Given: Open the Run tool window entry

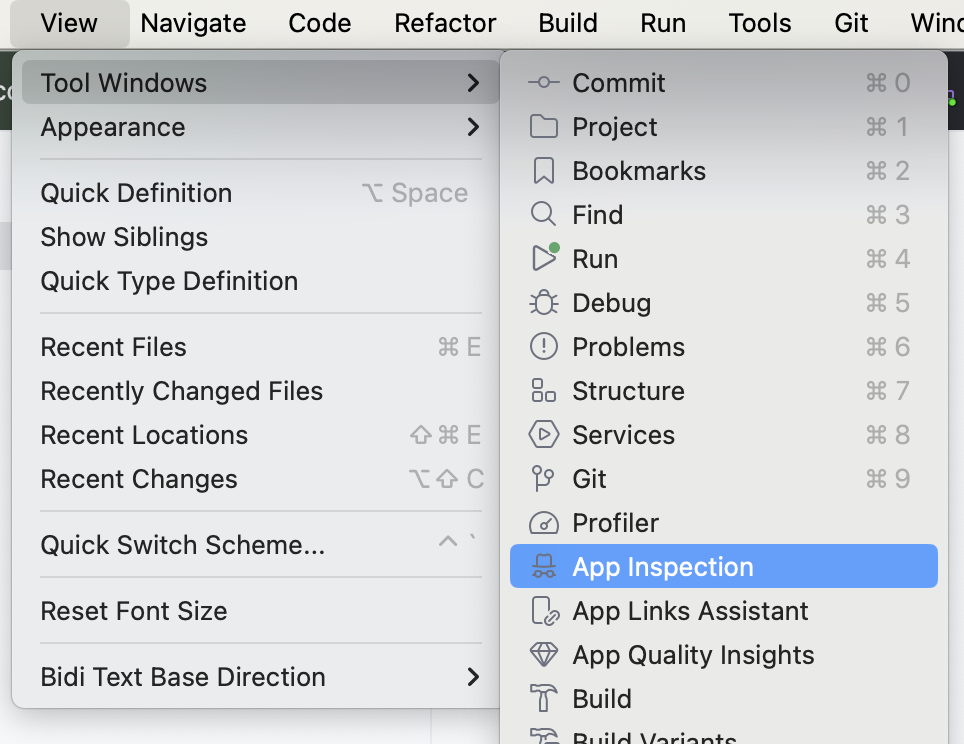Looking at the screenshot, I should click(x=595, y=259).
